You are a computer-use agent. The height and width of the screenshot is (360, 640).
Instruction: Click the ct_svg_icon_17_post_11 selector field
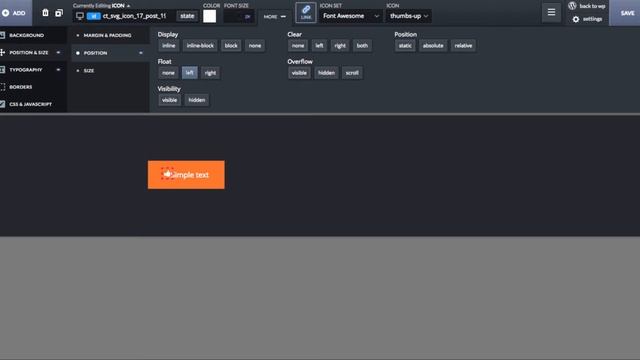tap(134, 16)
